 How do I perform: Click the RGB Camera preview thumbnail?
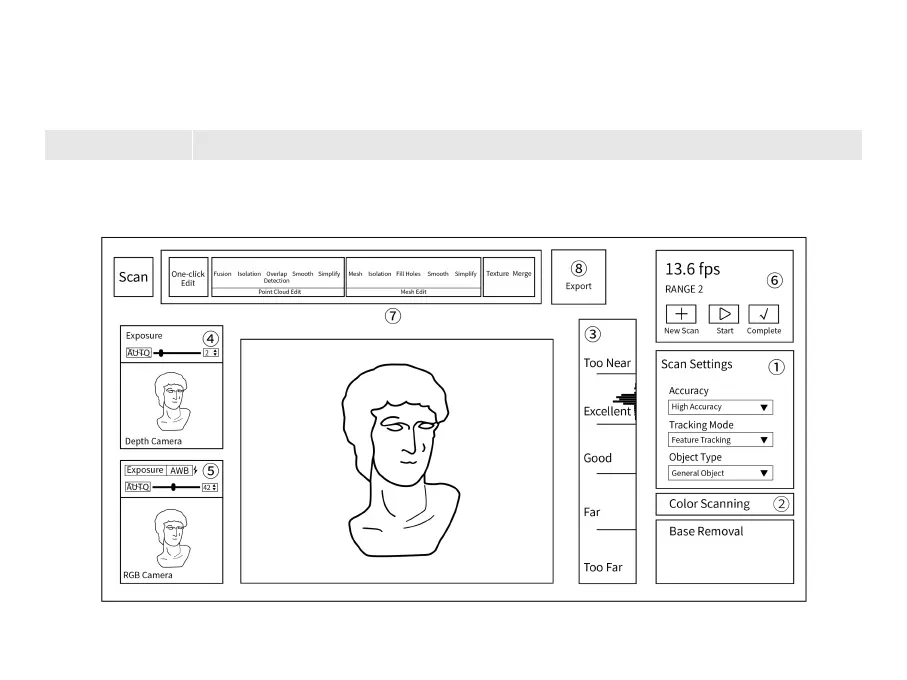point(172,538)
